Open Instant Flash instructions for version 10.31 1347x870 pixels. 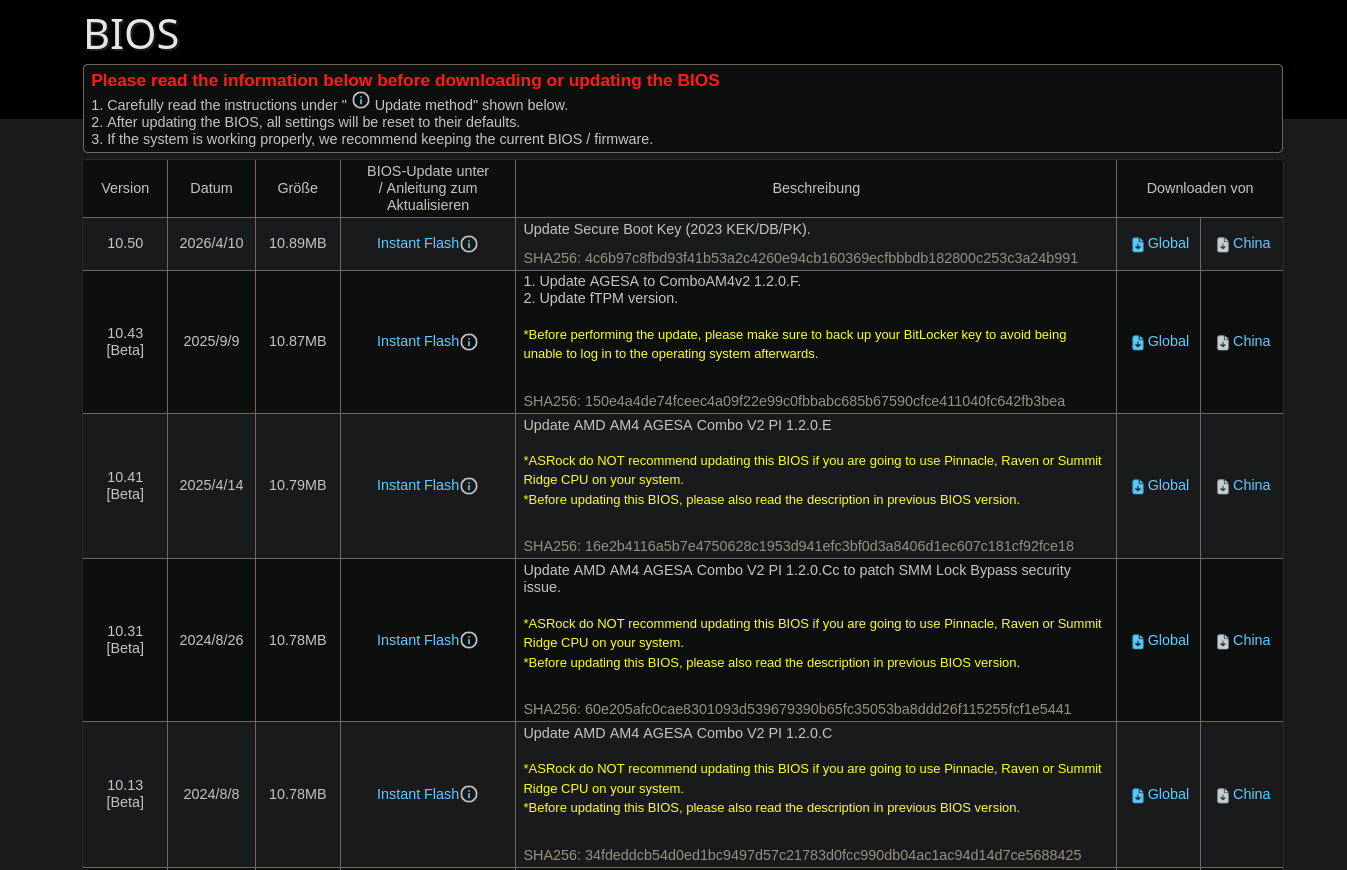(418, 640)
